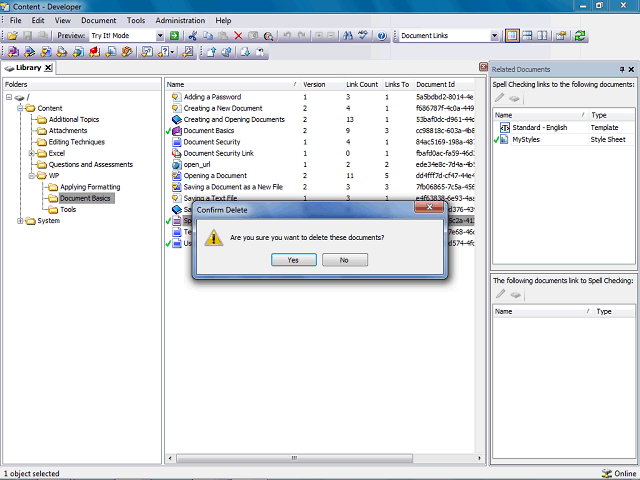Screen dimensions: 640x480
Task: Click the Check In up-arrow document icon
Action: click(211, 52)
